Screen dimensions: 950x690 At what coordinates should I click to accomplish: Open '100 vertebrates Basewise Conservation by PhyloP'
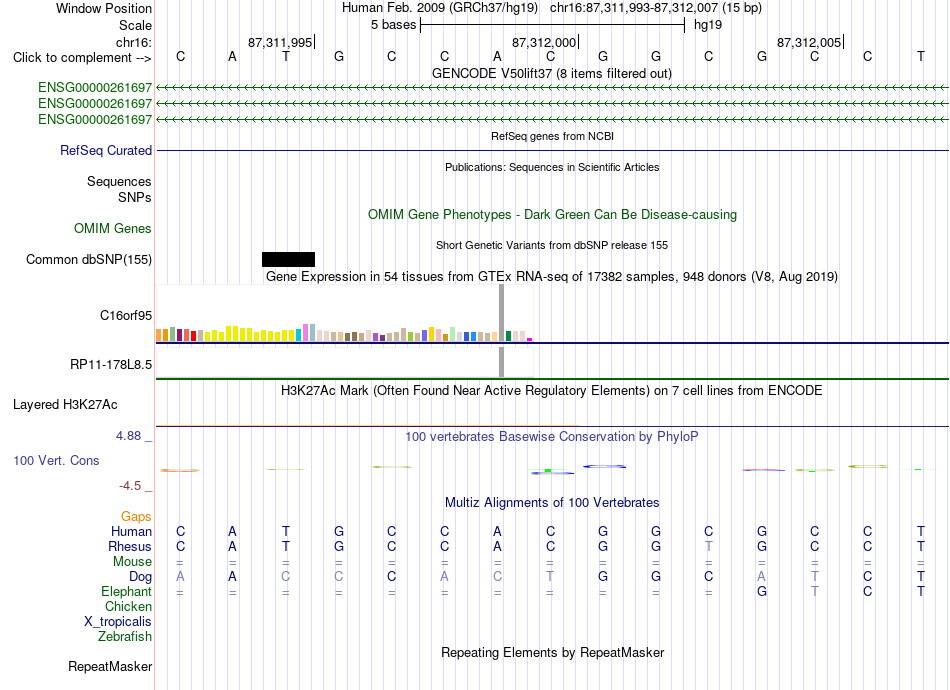[551, 437]
